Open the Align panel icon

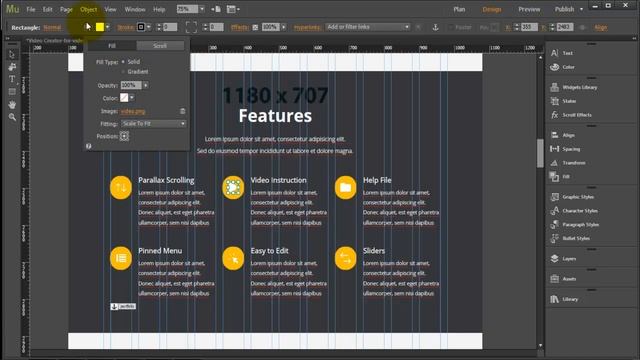coord(554,135)
